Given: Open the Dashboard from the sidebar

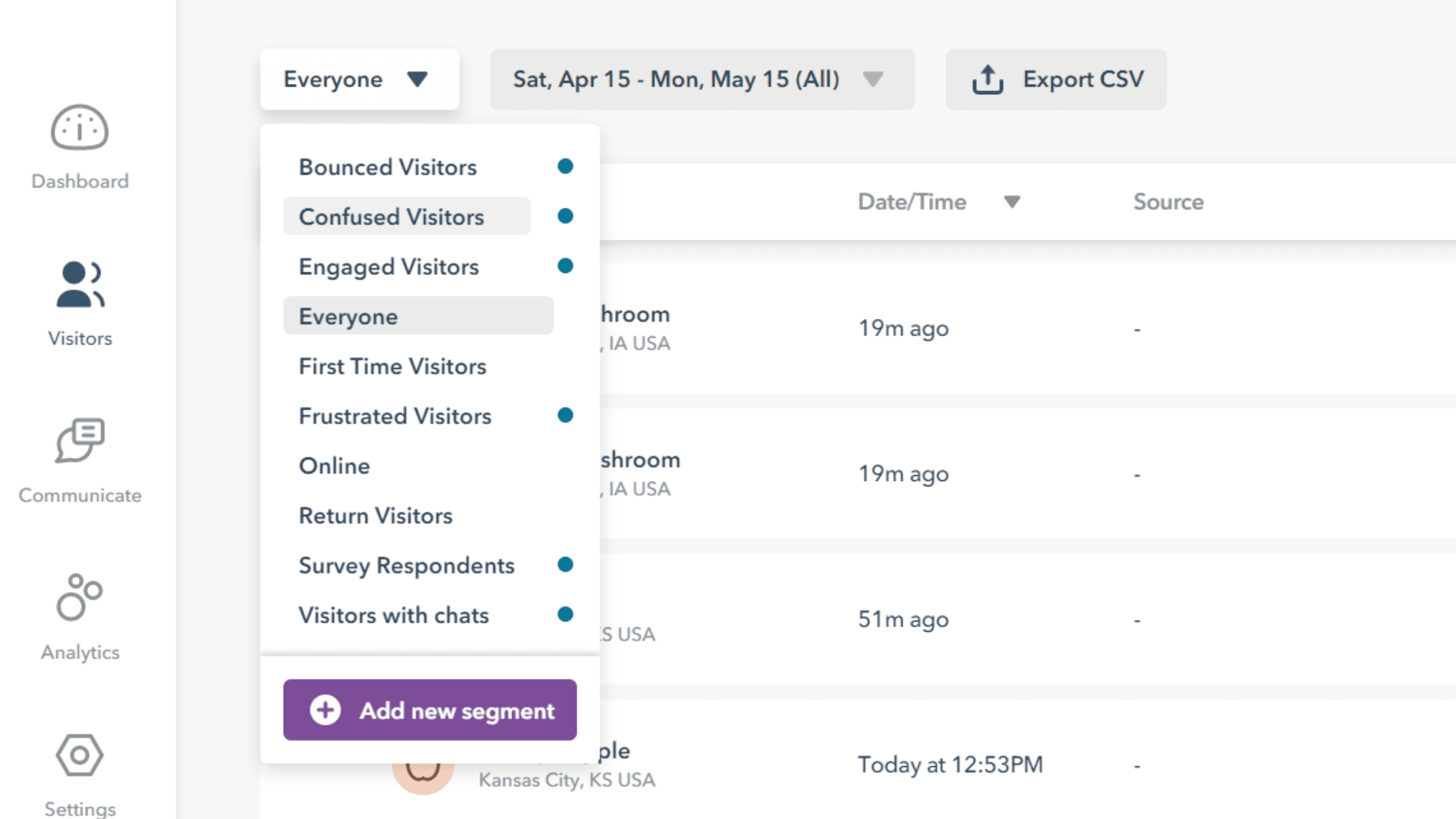Looking at the screenshot, I should point(80,146).
